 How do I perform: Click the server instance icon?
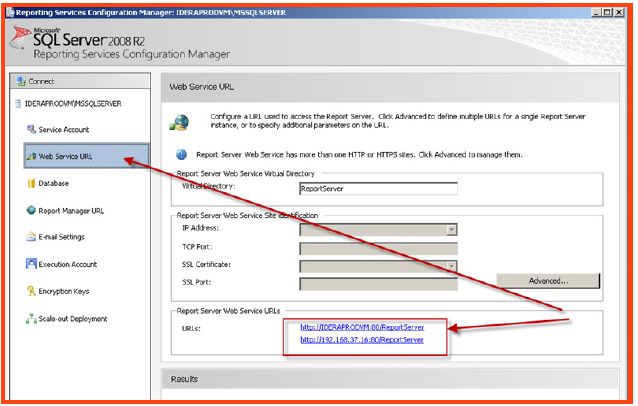point(18,103)
